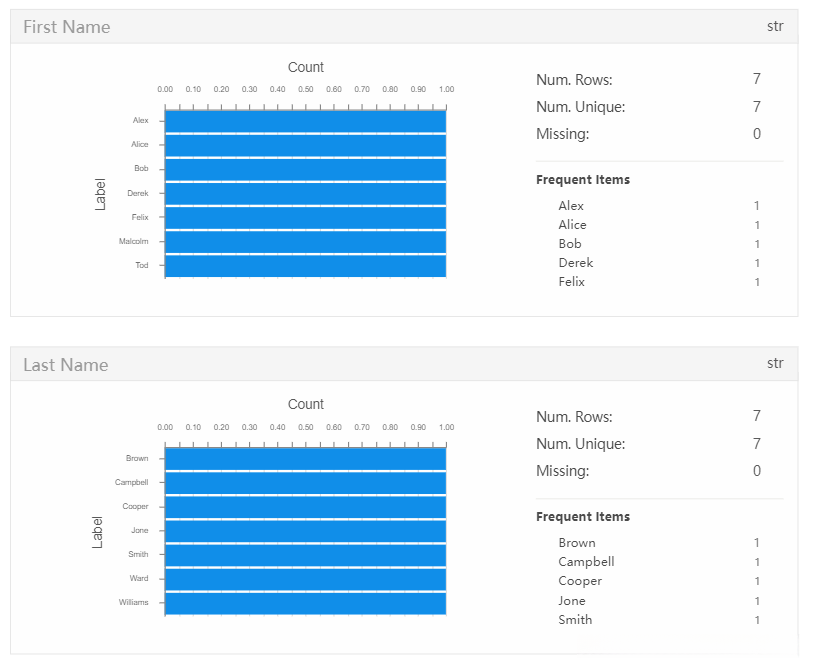Screen dimensions: 814x667
Task: Select the Felix bar in the histogram
Action: coord(305,217)
